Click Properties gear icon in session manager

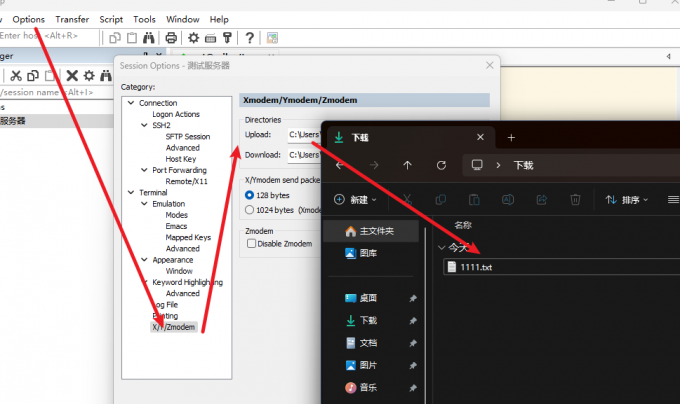click(89, 76)
